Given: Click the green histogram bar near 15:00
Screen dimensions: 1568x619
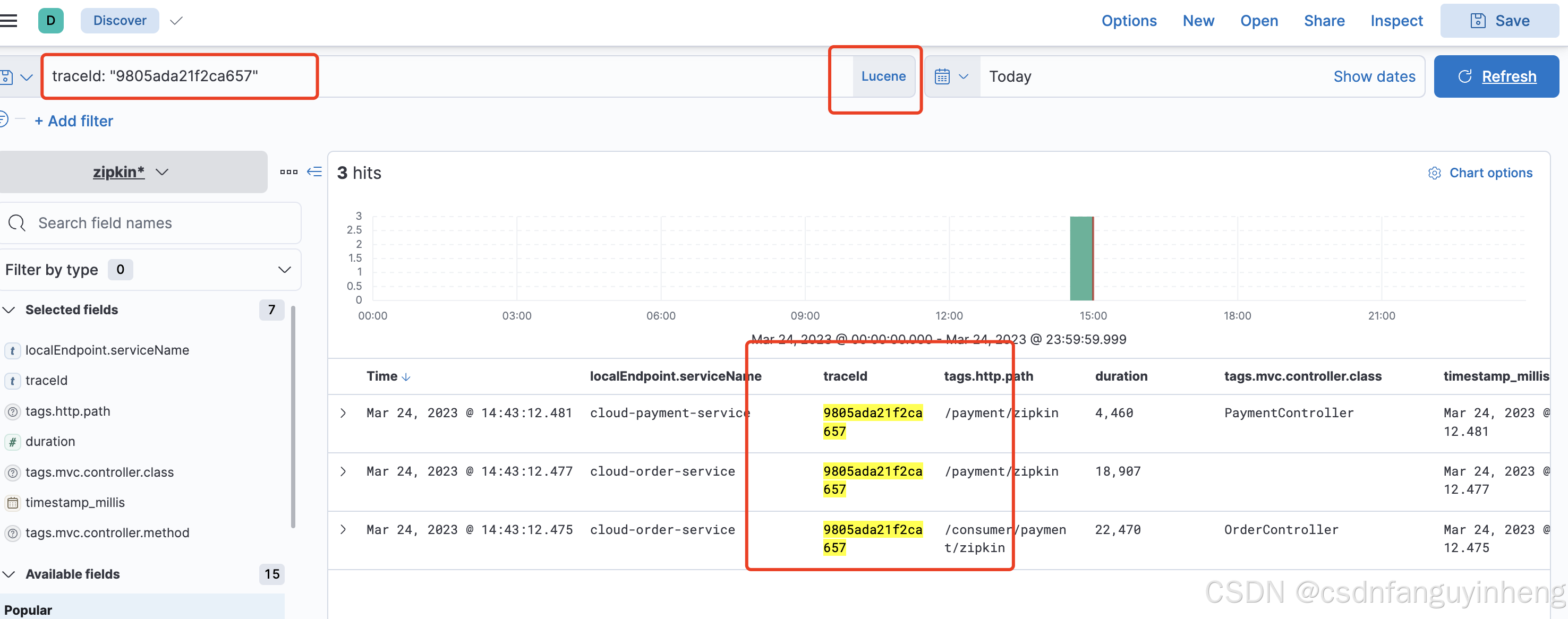Looking at the screenshot, I should [1081, 258].
